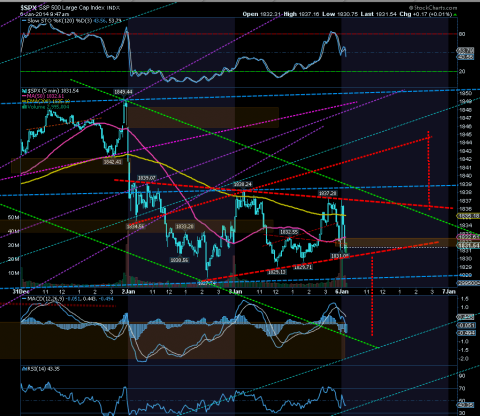Click the 50M volume axis label

pos(13,217)
